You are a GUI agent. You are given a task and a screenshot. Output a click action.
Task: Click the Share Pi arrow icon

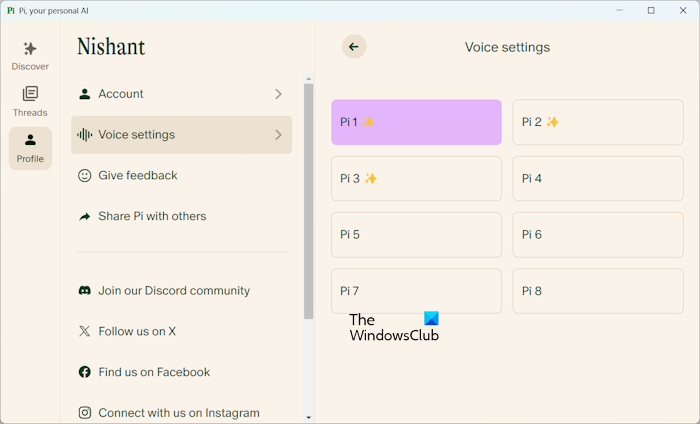[85, 216]
